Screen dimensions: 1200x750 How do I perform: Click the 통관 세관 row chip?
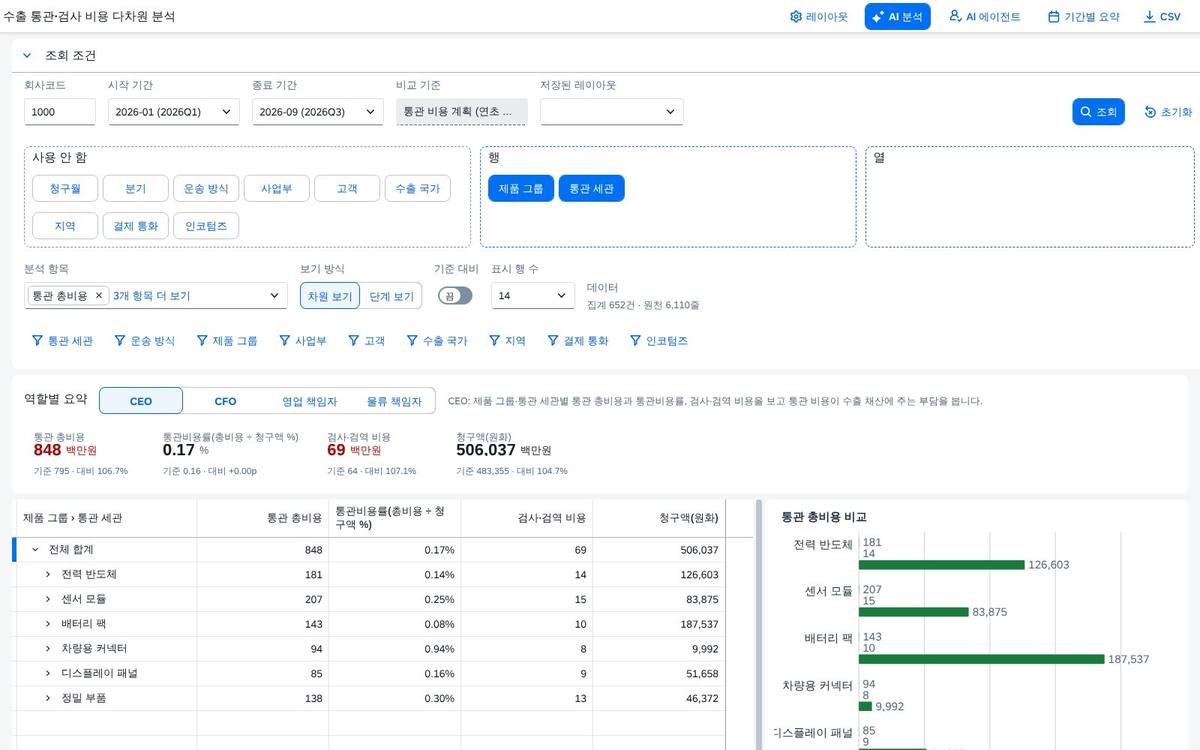[x=591, y=188]
